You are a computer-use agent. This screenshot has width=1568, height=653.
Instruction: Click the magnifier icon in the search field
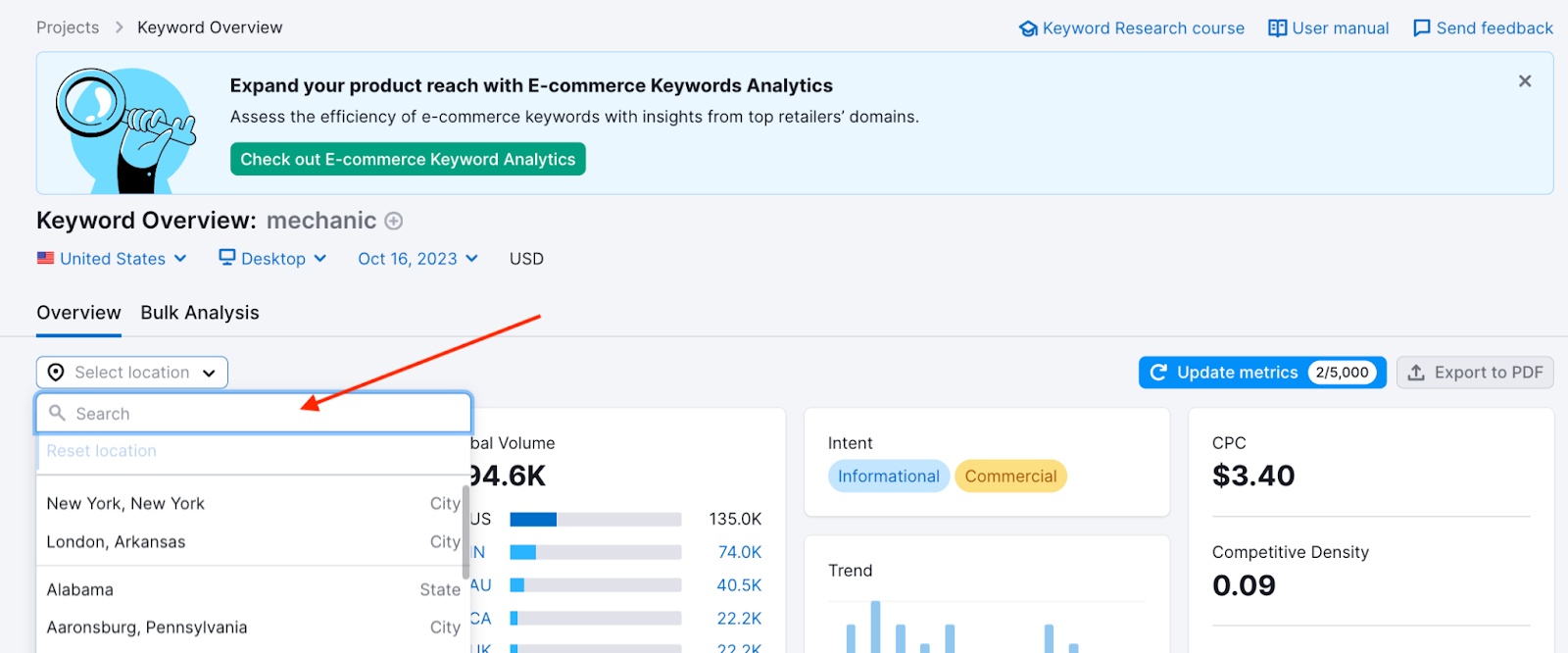[58, 414]
